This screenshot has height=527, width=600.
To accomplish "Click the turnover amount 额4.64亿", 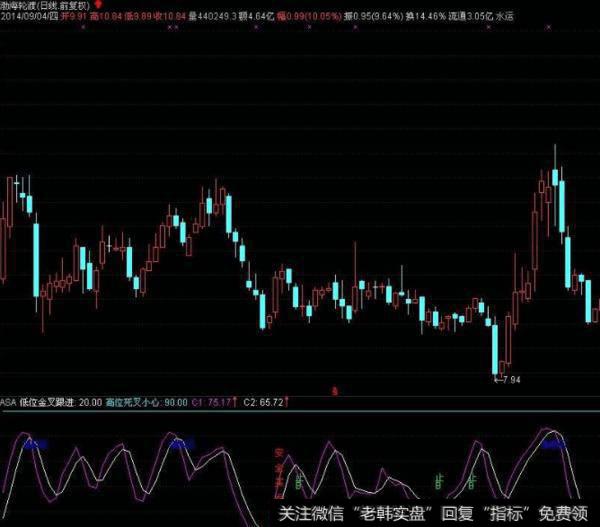I will pyautogui.click(x=256, y=16).
